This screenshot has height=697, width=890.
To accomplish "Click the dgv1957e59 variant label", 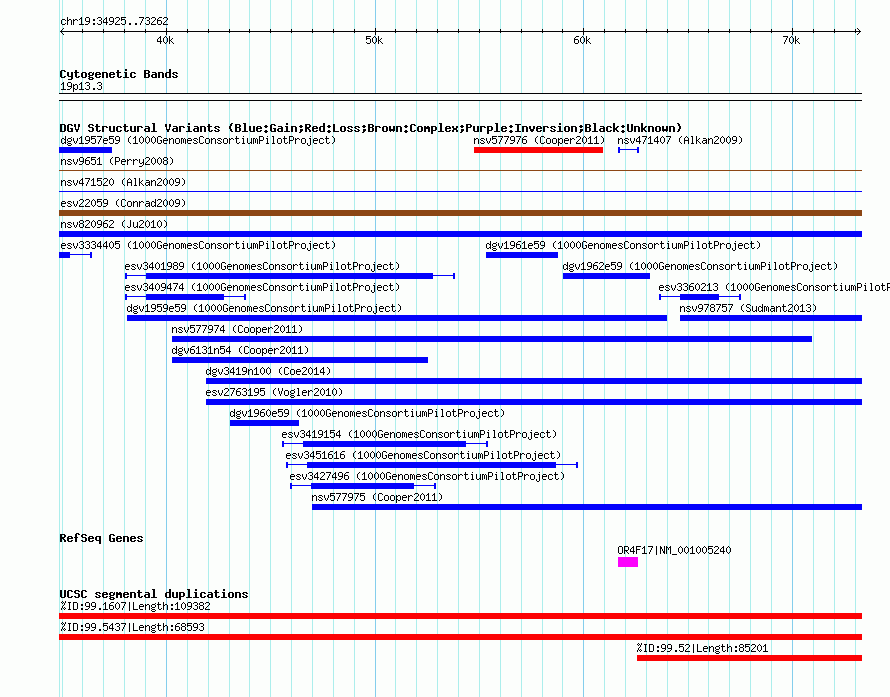I will pos(198,140).
